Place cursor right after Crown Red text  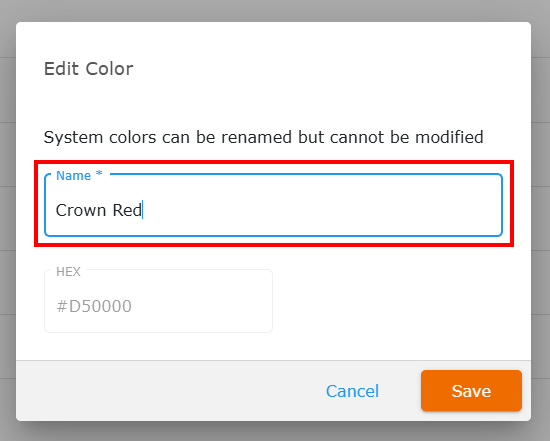tap(143, 210)
